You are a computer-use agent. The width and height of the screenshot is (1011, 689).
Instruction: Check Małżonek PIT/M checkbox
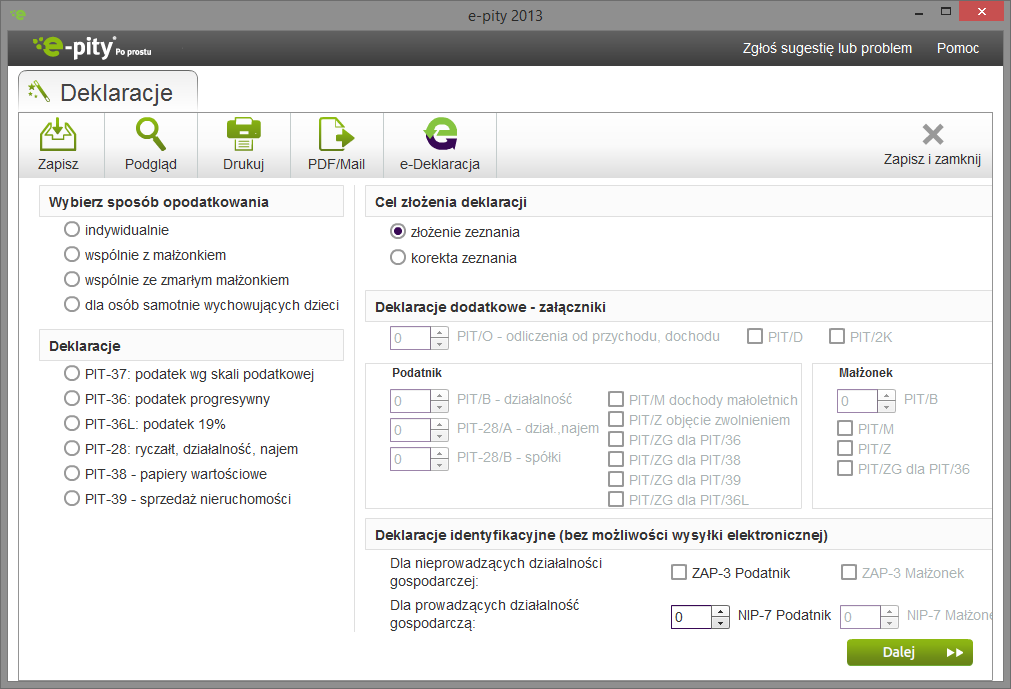tap(845, 428)
